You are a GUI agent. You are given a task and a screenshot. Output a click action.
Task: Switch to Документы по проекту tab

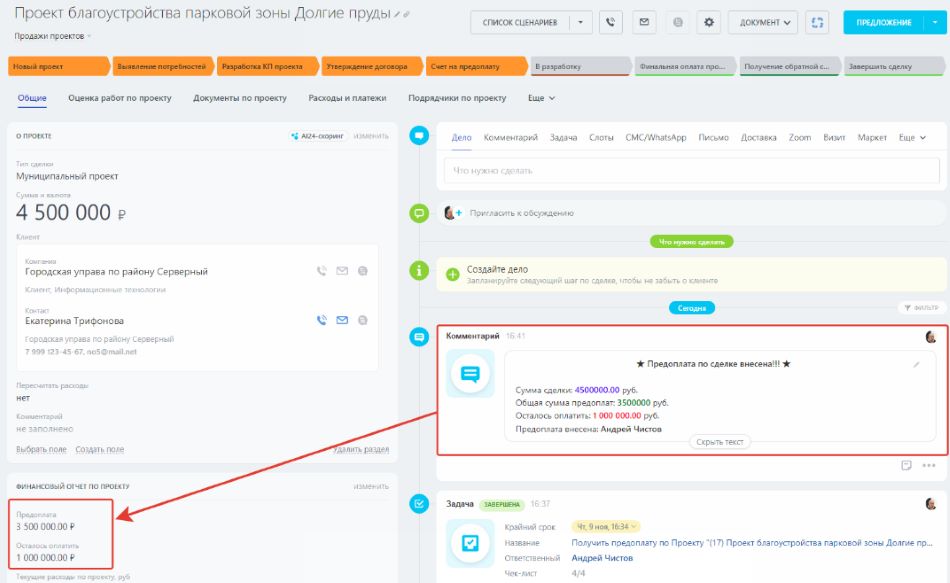click(x=240, y=98)
